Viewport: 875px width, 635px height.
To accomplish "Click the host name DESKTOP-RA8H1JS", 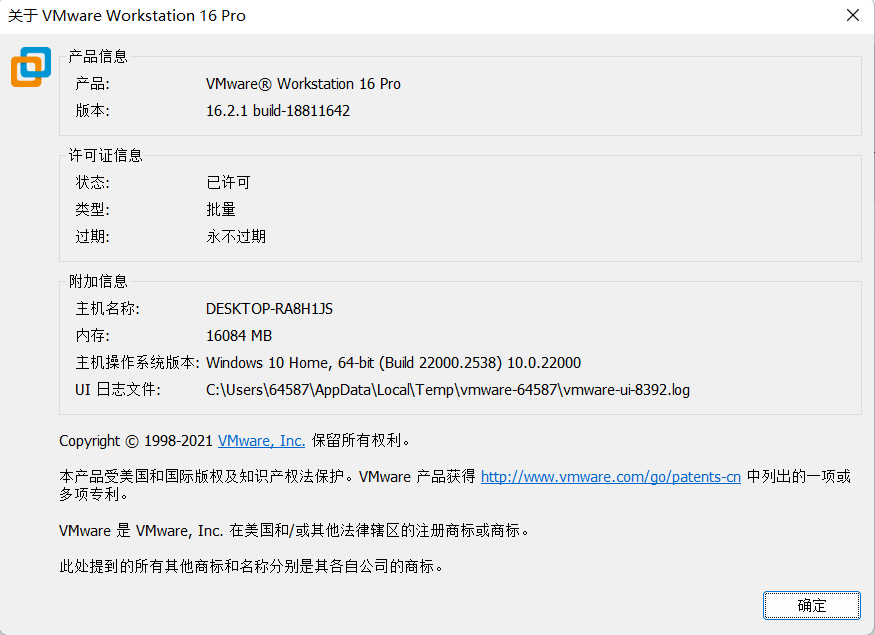I will click(x=269, y=309).
